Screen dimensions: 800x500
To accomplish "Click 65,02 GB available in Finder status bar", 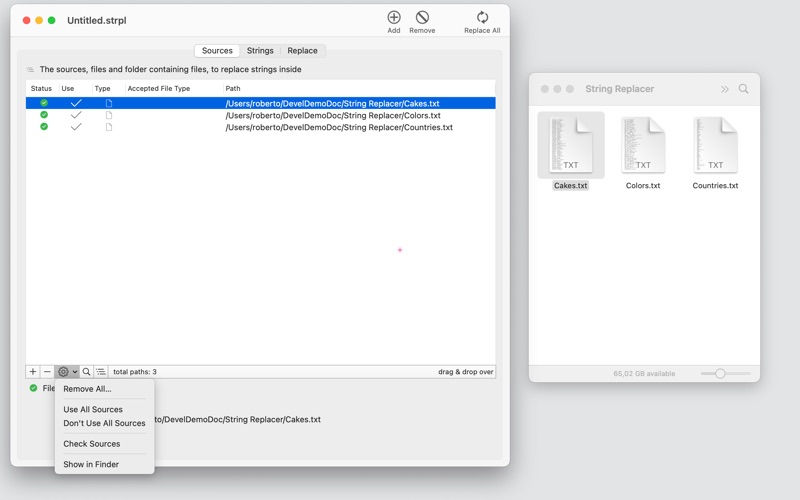I will click(x=644, y=373).
